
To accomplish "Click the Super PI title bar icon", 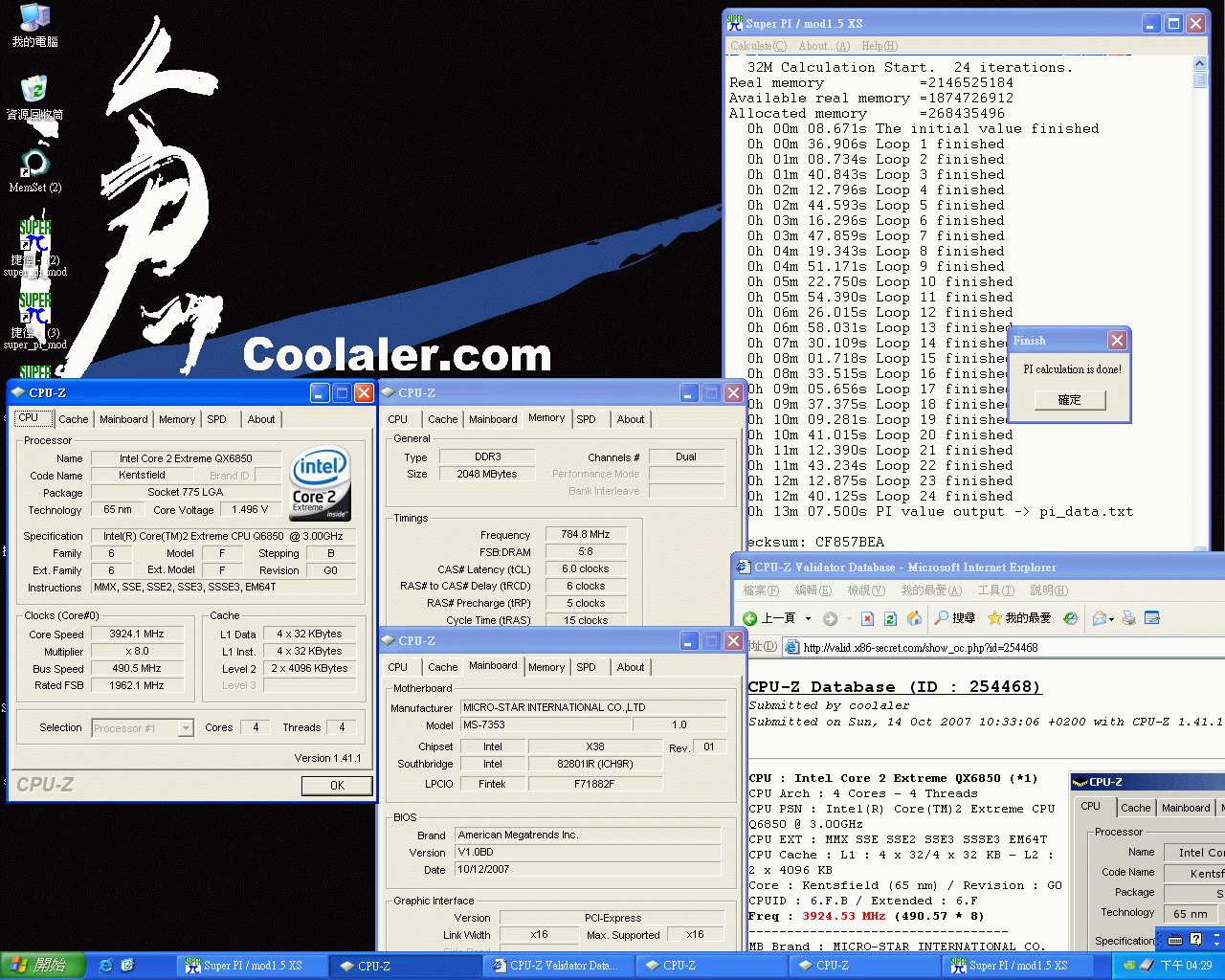I will pyautogui.click(x=734, y=23).
